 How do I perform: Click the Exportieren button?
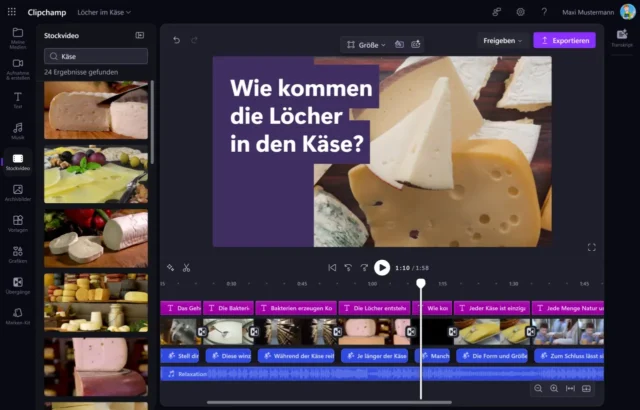pos(564,40)
